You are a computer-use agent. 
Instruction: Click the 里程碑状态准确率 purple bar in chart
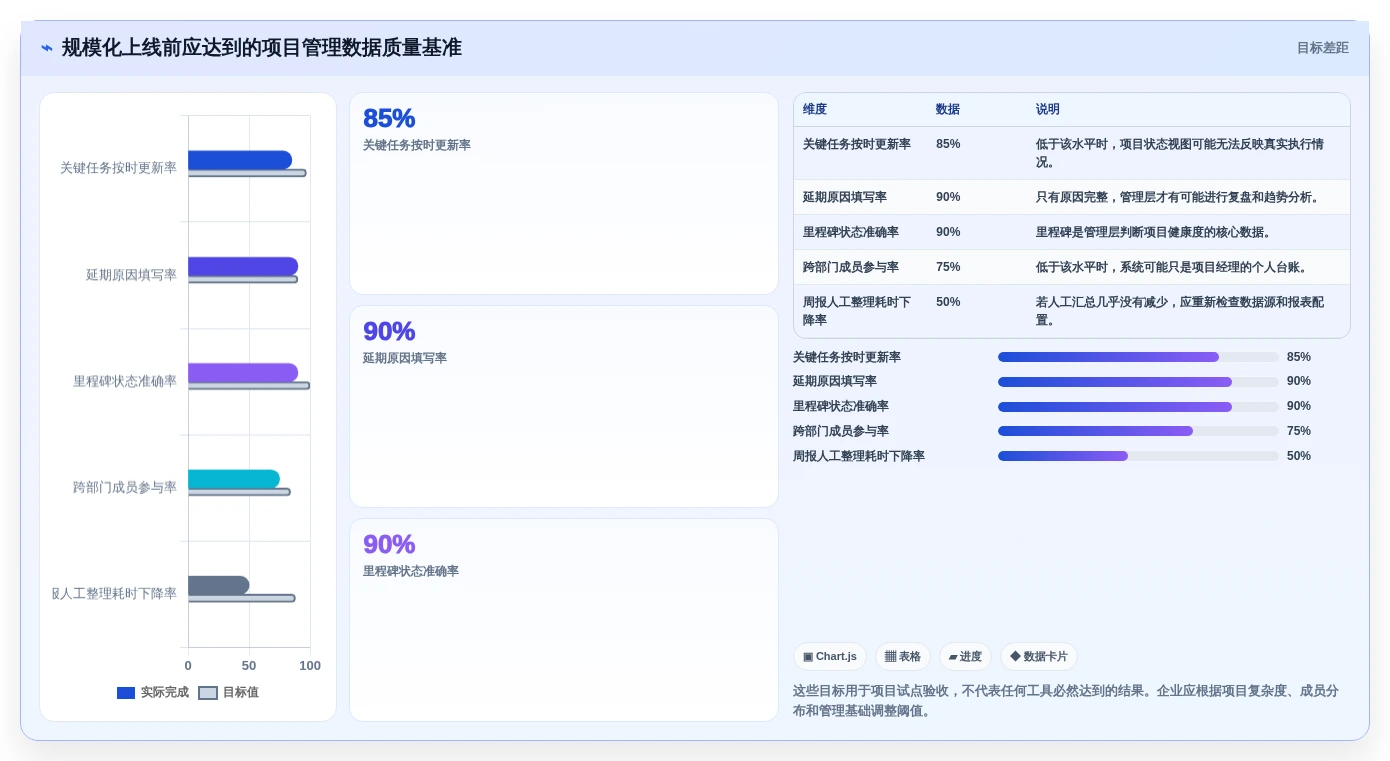click(x=243, y=373)
